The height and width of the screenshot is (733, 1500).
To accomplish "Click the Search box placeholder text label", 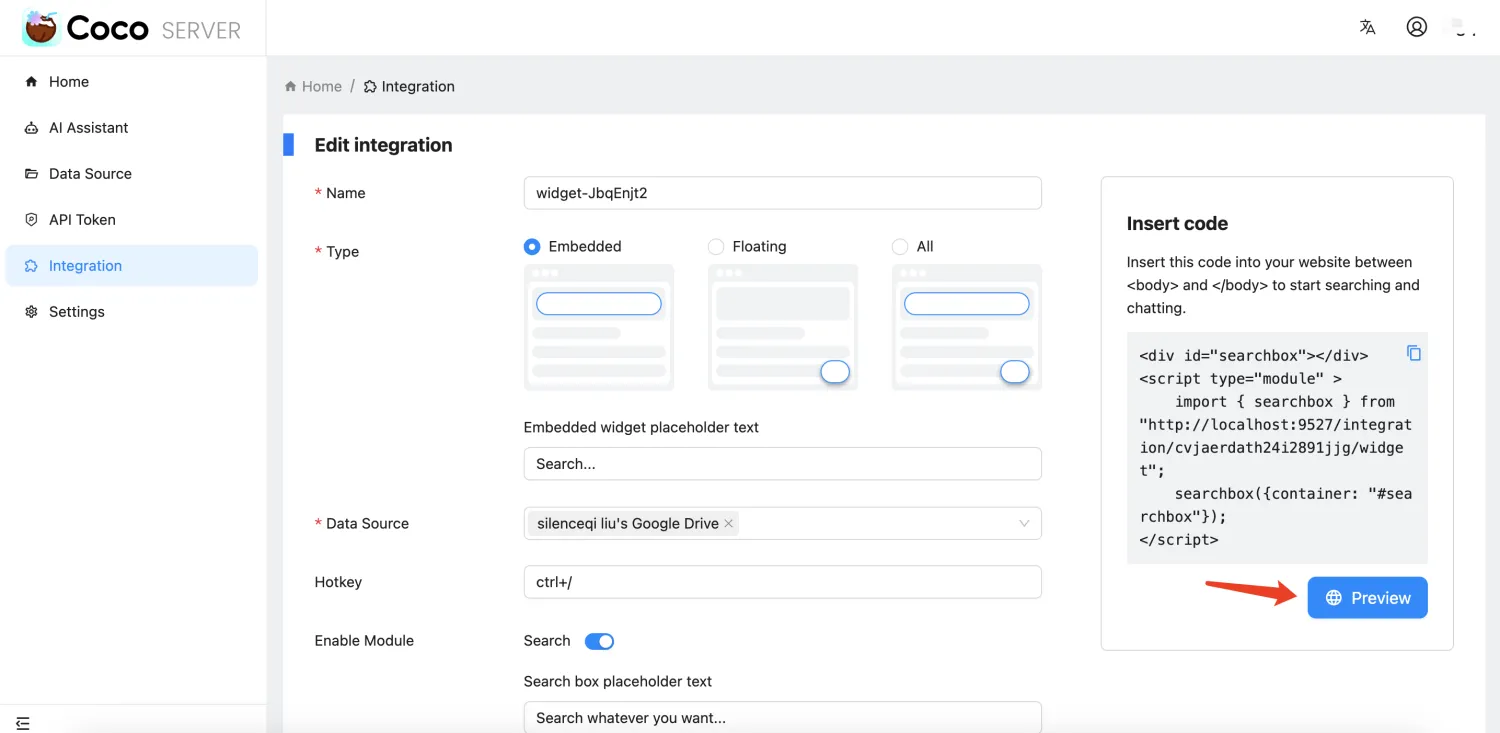I will 618,682.
